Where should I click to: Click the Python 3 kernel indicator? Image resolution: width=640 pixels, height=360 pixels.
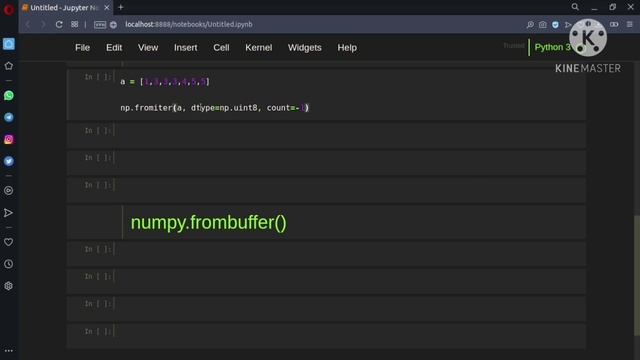[x=552, y=47]
